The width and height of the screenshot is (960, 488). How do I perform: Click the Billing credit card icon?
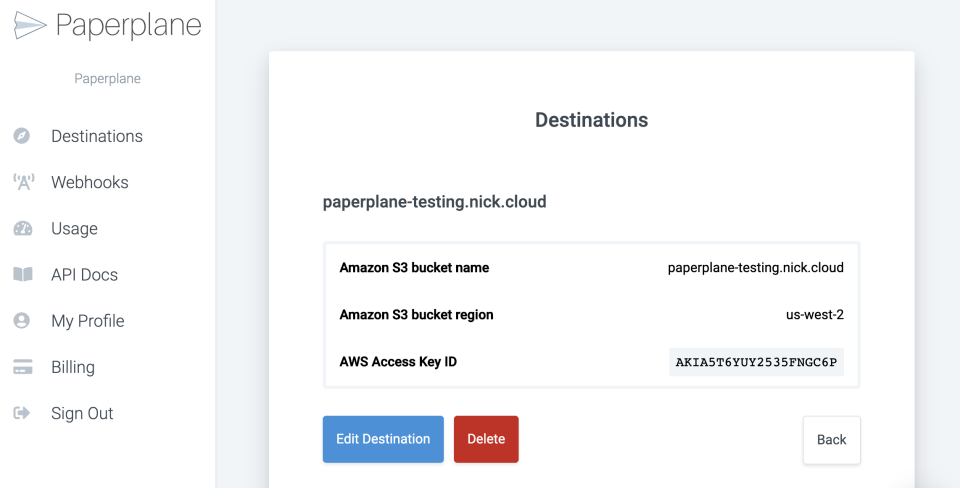(22, 367)
